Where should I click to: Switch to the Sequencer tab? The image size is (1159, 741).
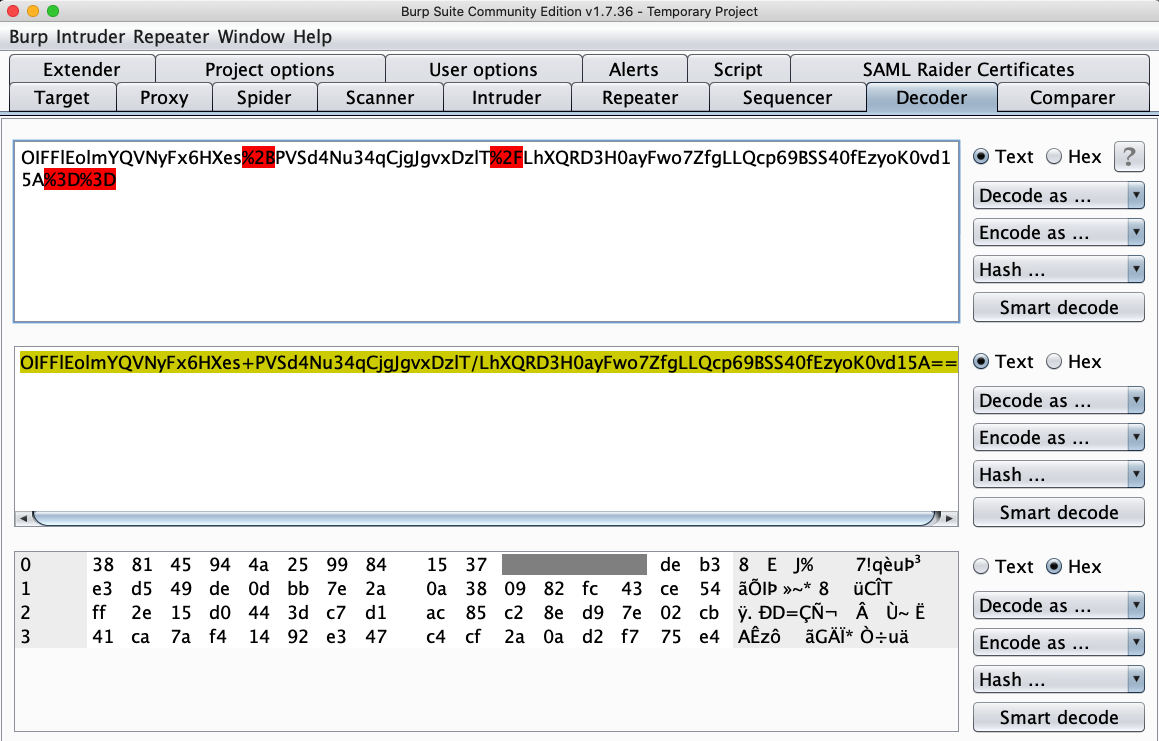(x=787, y=98)
